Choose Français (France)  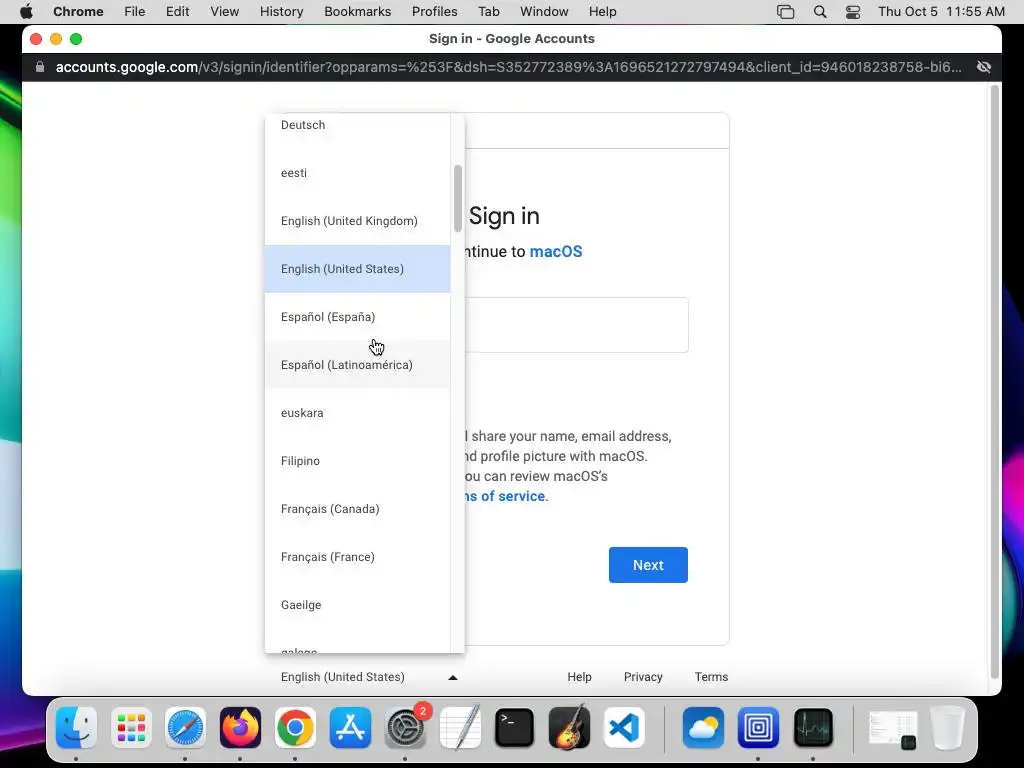coord(357,557)
